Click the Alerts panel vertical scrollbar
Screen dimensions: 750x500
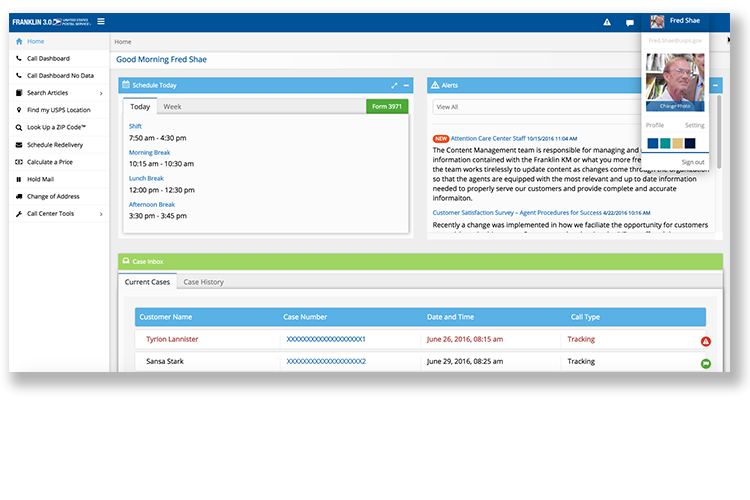[x=719, y=132]
